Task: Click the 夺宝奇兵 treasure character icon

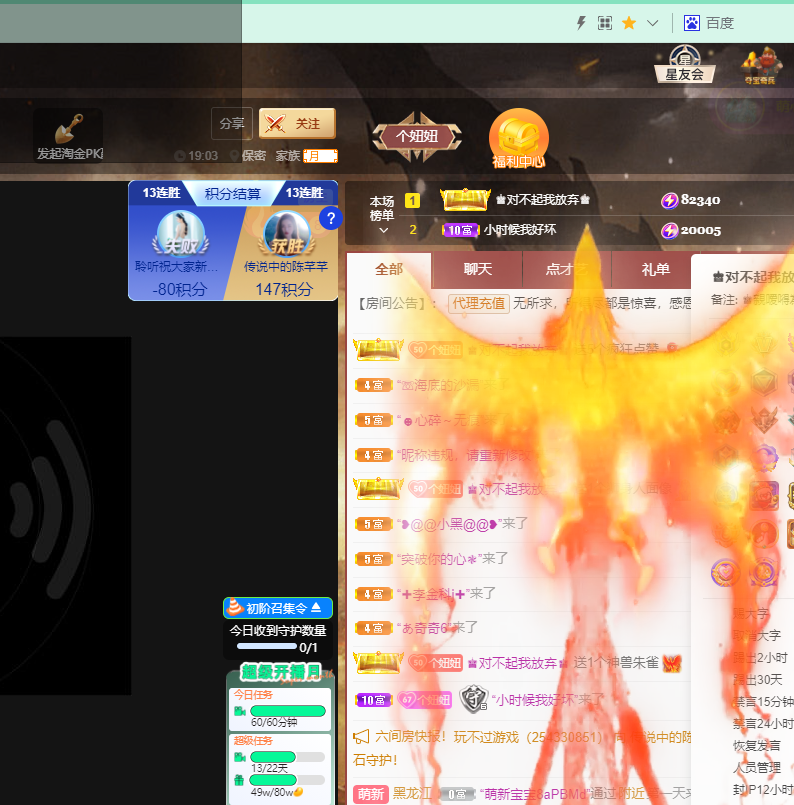Action: pos(761,65)
